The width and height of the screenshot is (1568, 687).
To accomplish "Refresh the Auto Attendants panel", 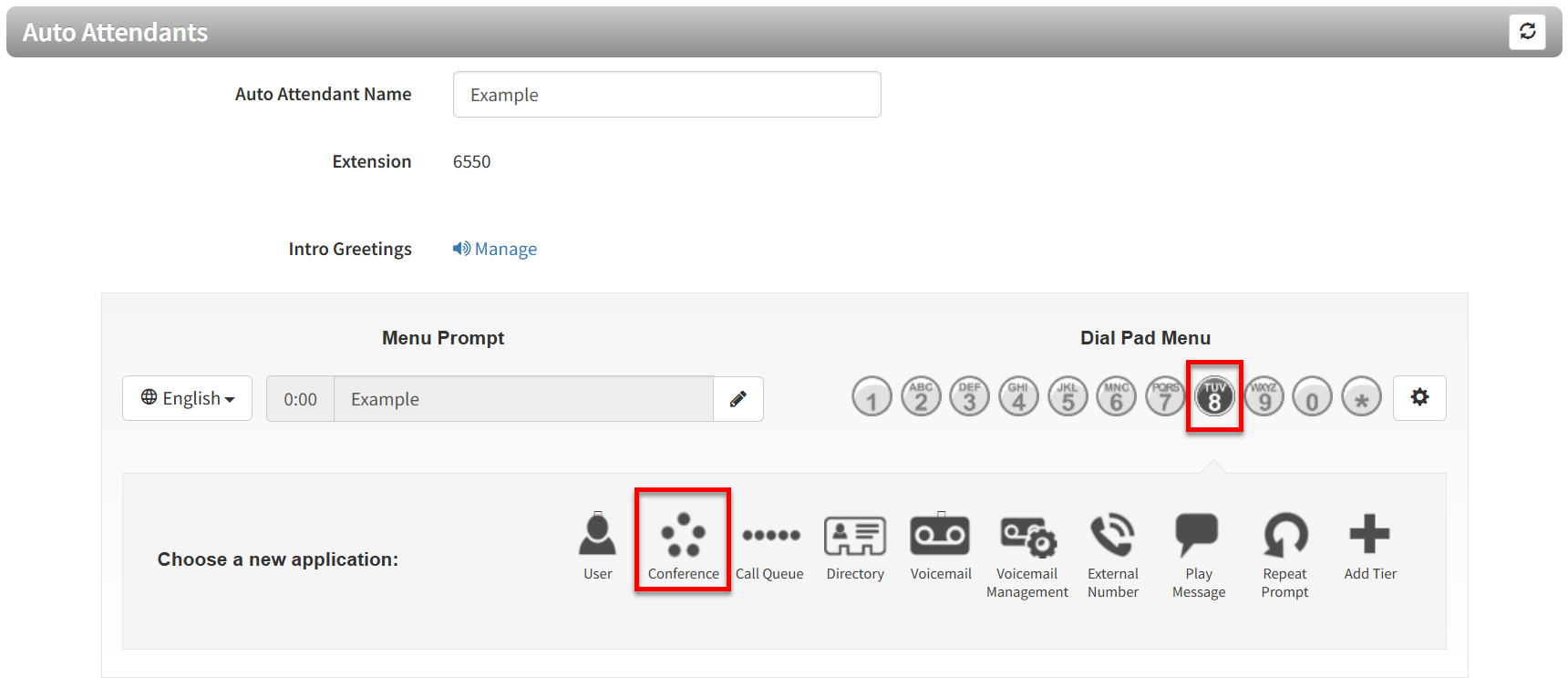I will click(1528, 32).
